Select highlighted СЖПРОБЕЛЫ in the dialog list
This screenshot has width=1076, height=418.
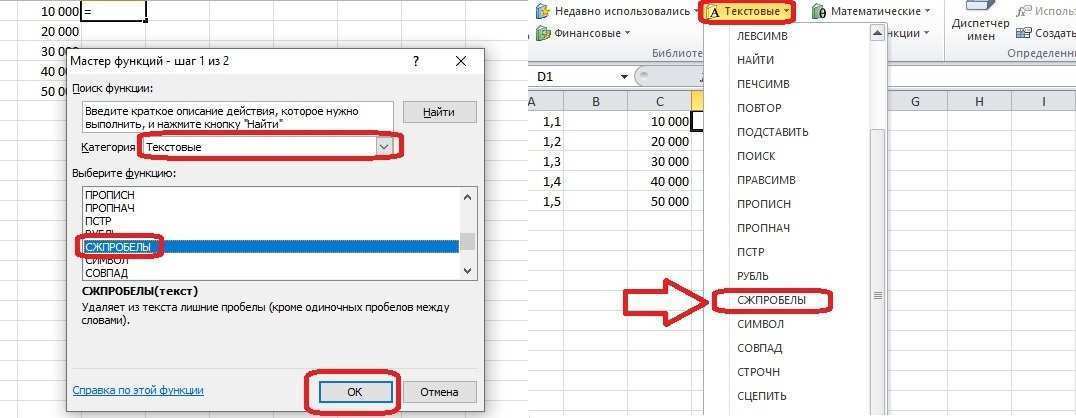[x=270, y=246]
